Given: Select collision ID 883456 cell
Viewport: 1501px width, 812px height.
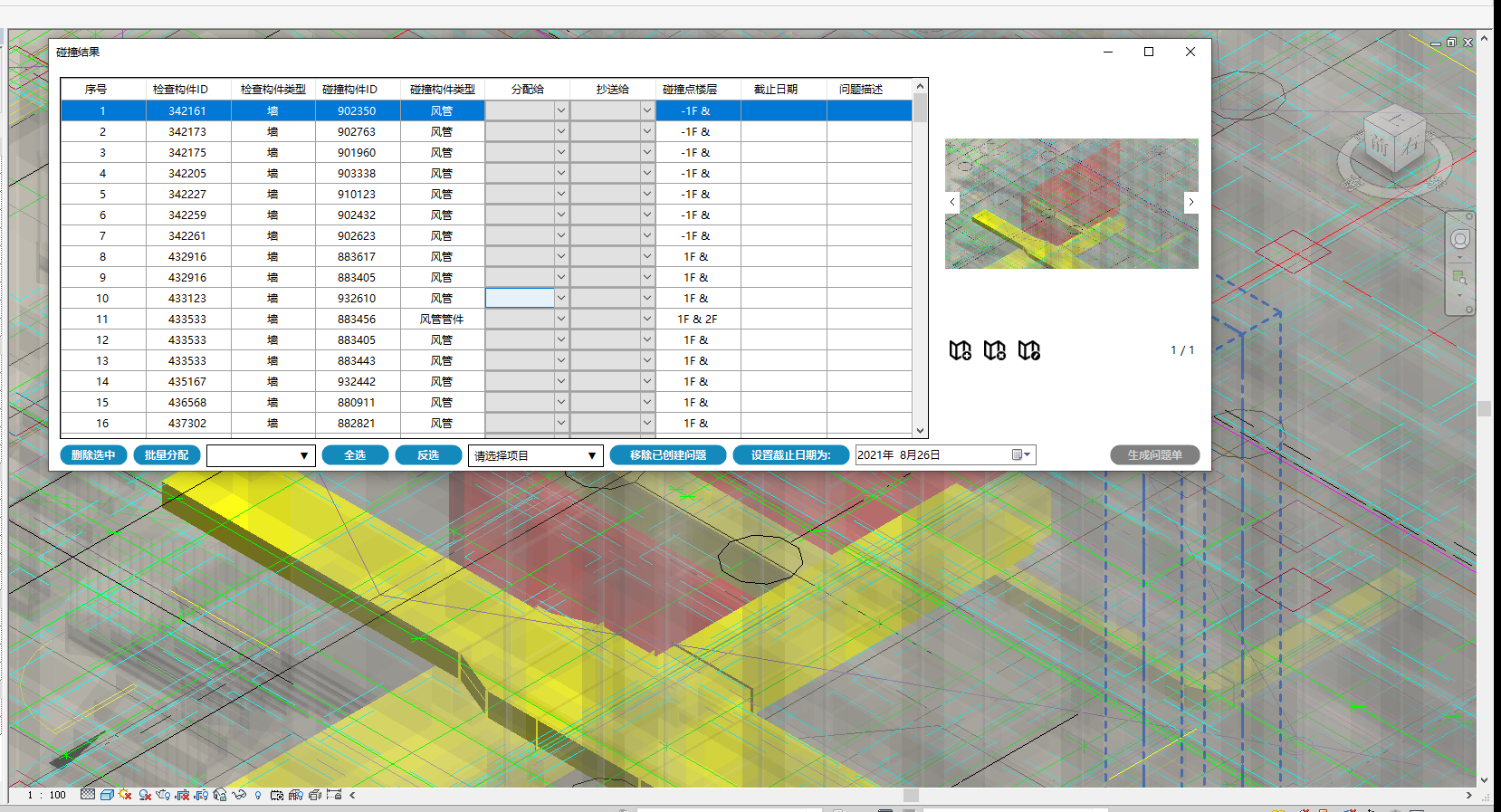Looking at the screenshot, I should [357, 319].
